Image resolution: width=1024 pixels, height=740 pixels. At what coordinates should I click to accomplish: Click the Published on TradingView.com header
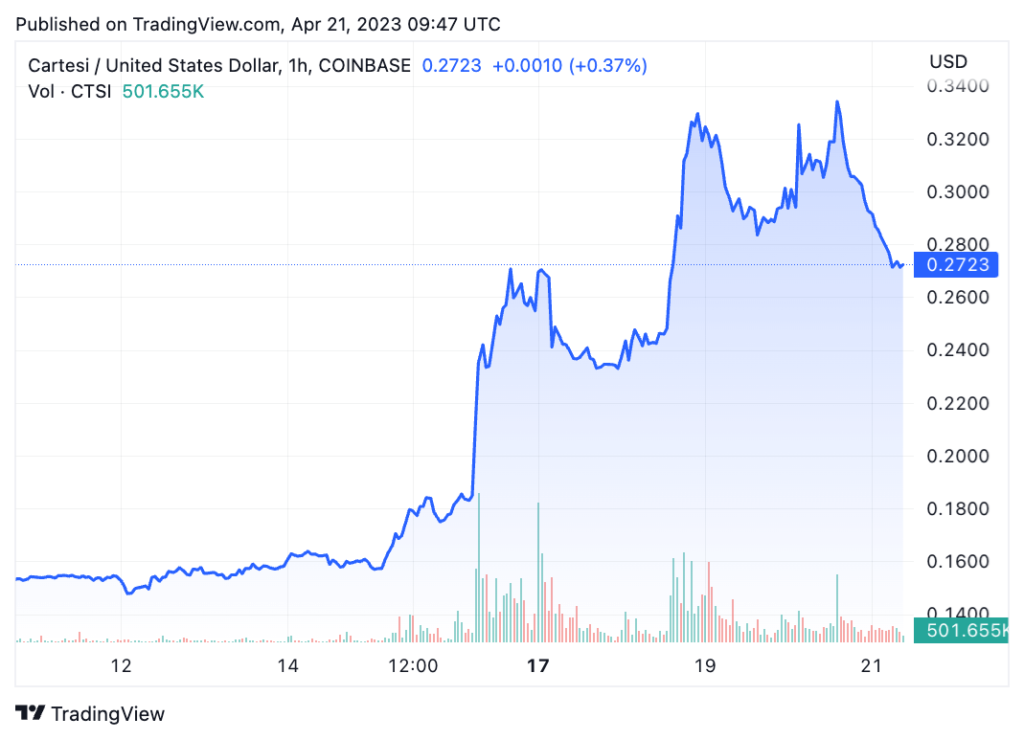258,23
